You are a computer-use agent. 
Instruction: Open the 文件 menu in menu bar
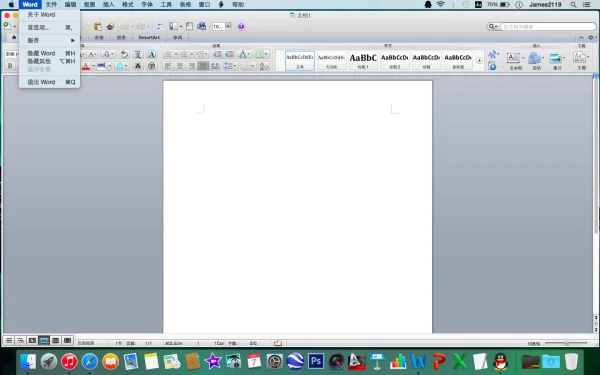pos(51,5)
